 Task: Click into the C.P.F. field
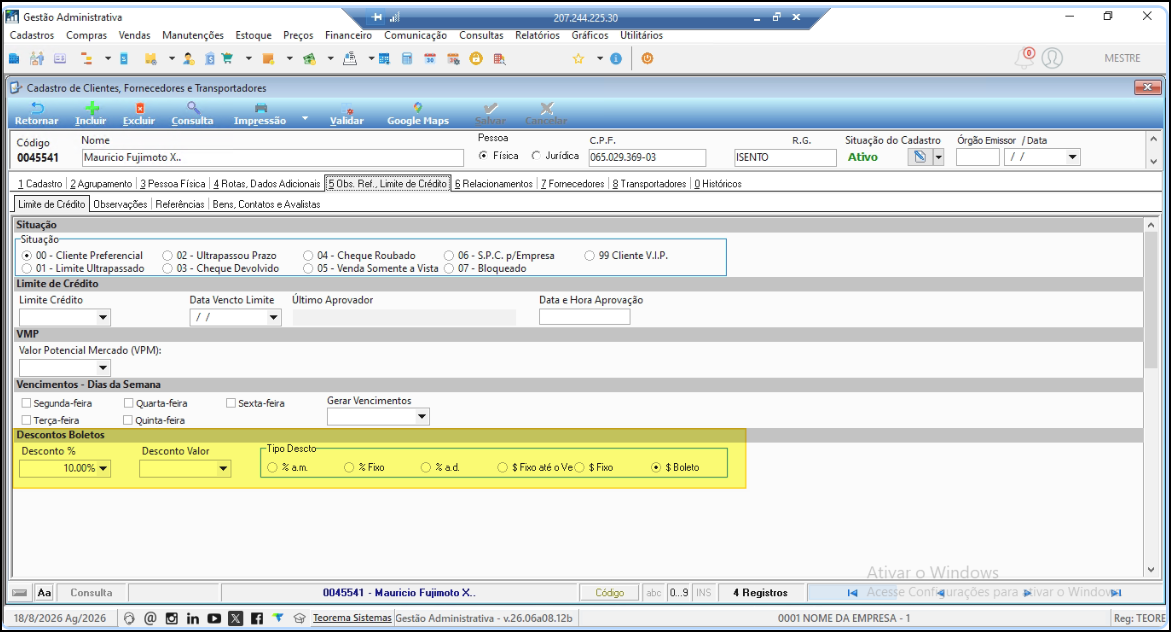click(x=647, y=158)
